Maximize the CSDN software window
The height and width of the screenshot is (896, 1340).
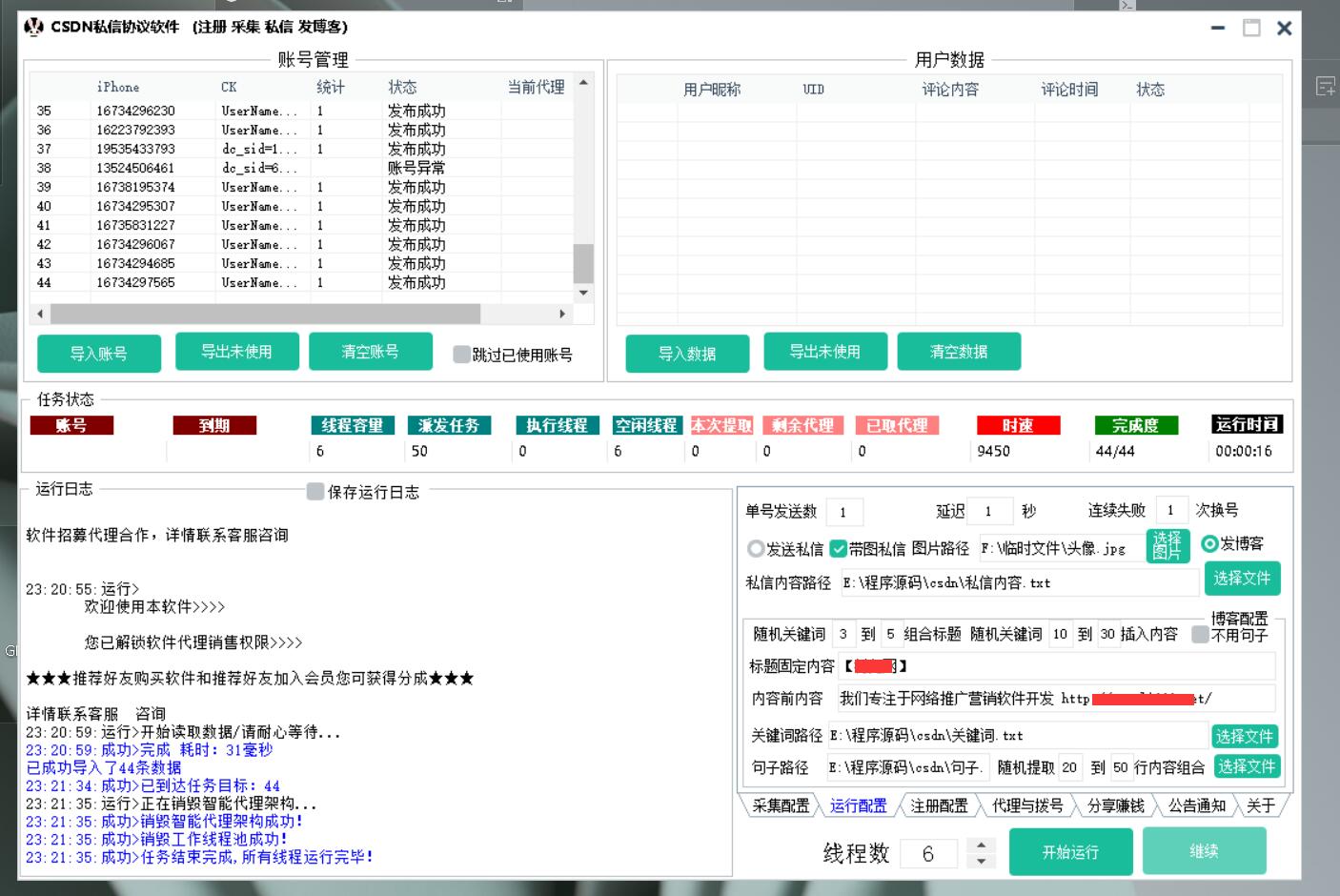[x=1251, y=29]
